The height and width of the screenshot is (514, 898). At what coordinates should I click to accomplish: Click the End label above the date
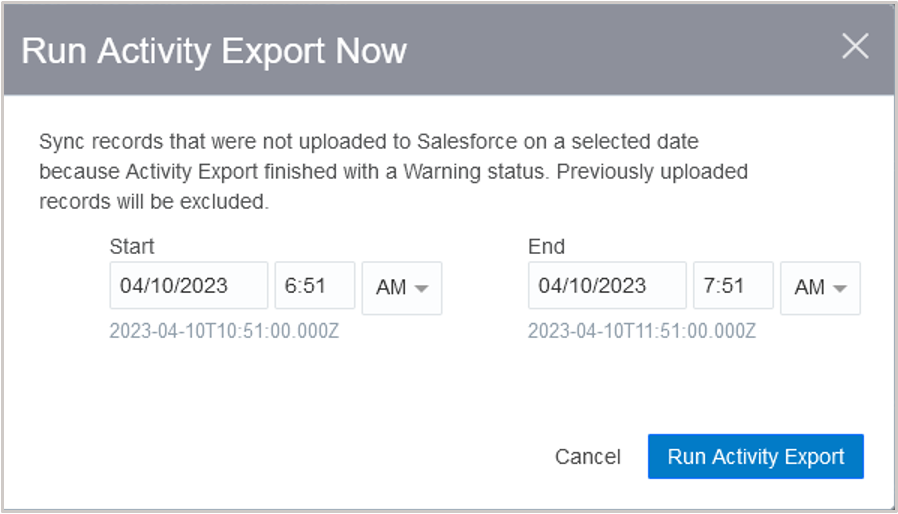546,246
